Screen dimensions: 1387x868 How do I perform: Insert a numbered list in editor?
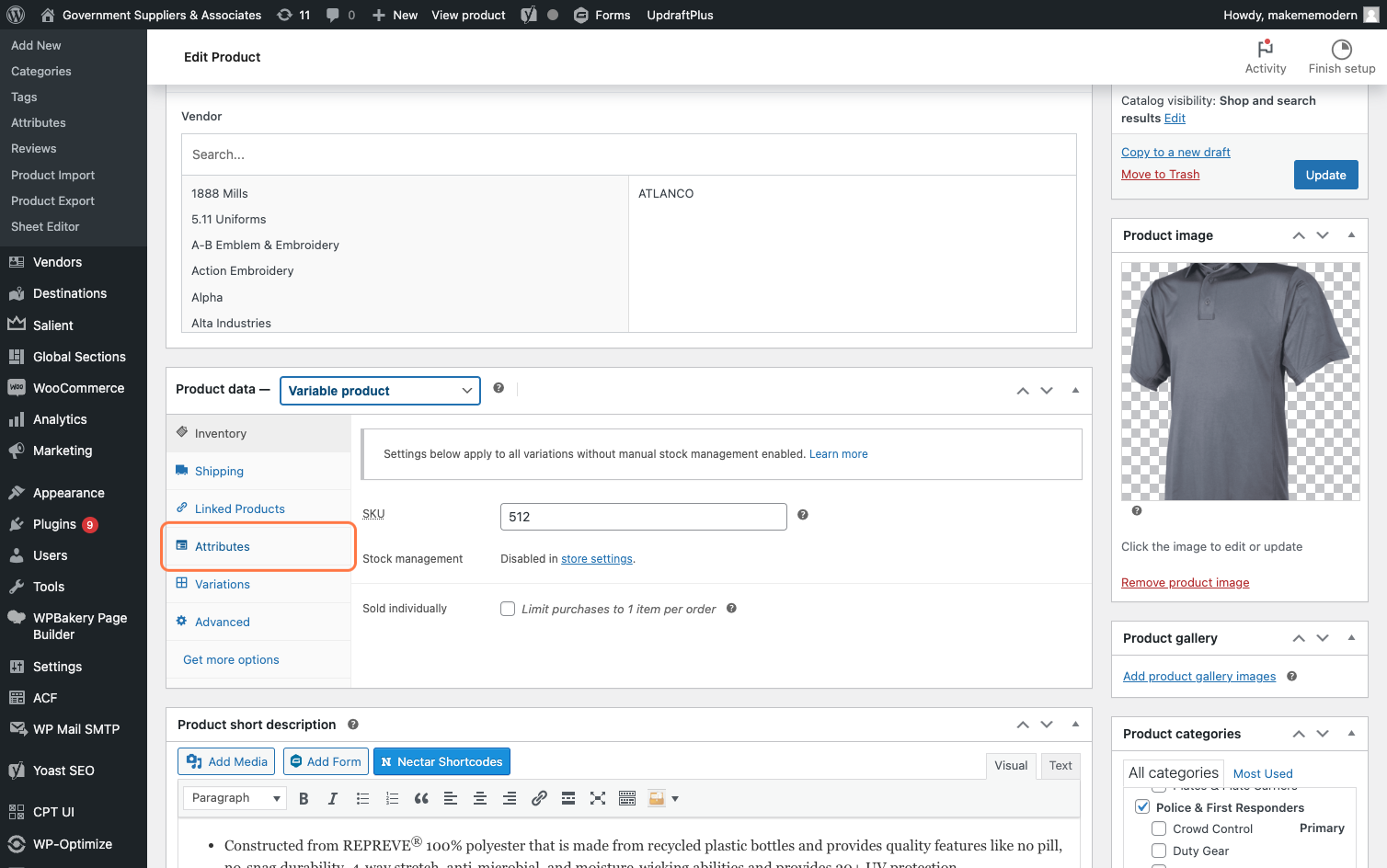392,798
